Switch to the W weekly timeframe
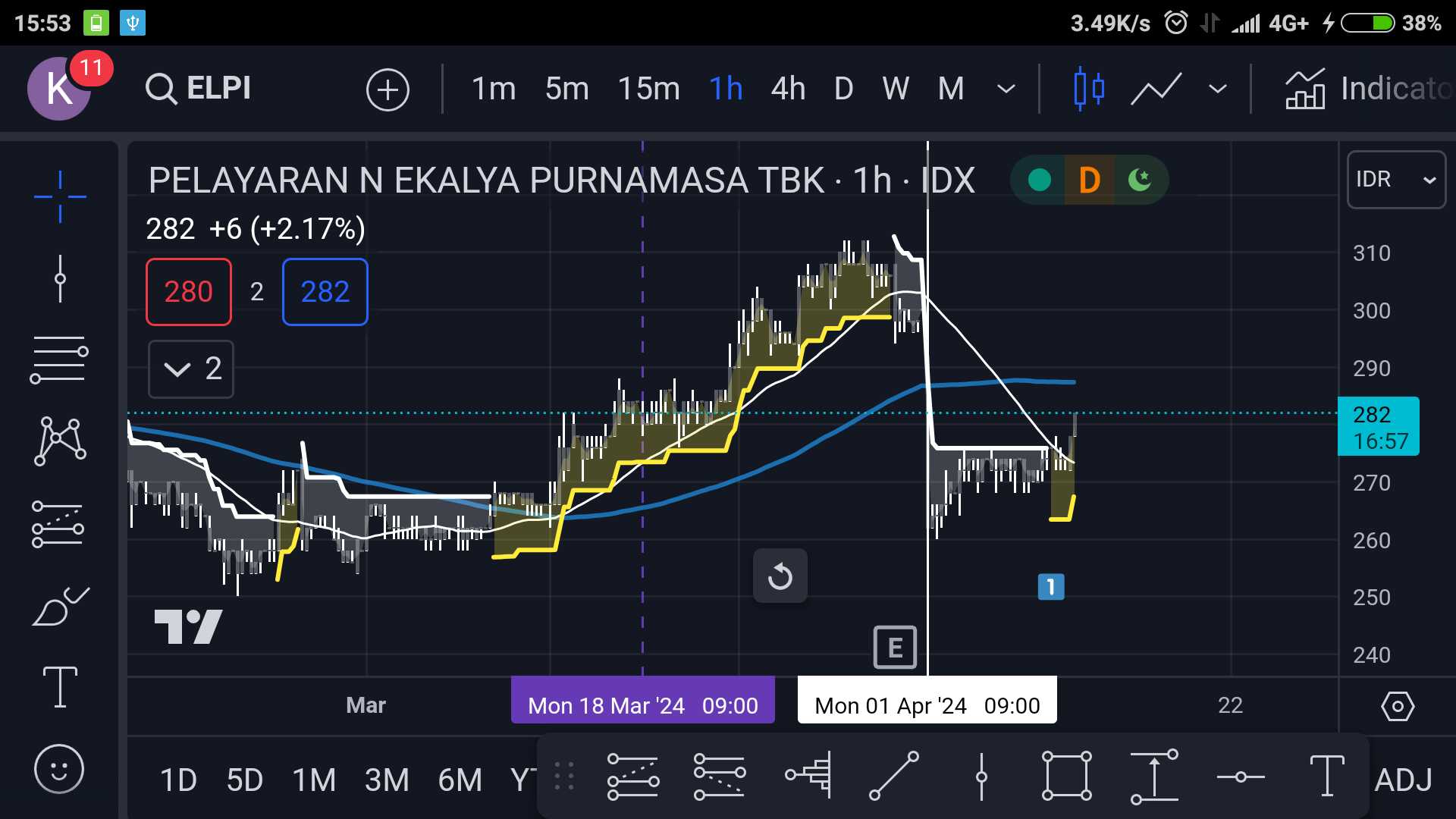1456x819 pixels. tap(896, 88)
